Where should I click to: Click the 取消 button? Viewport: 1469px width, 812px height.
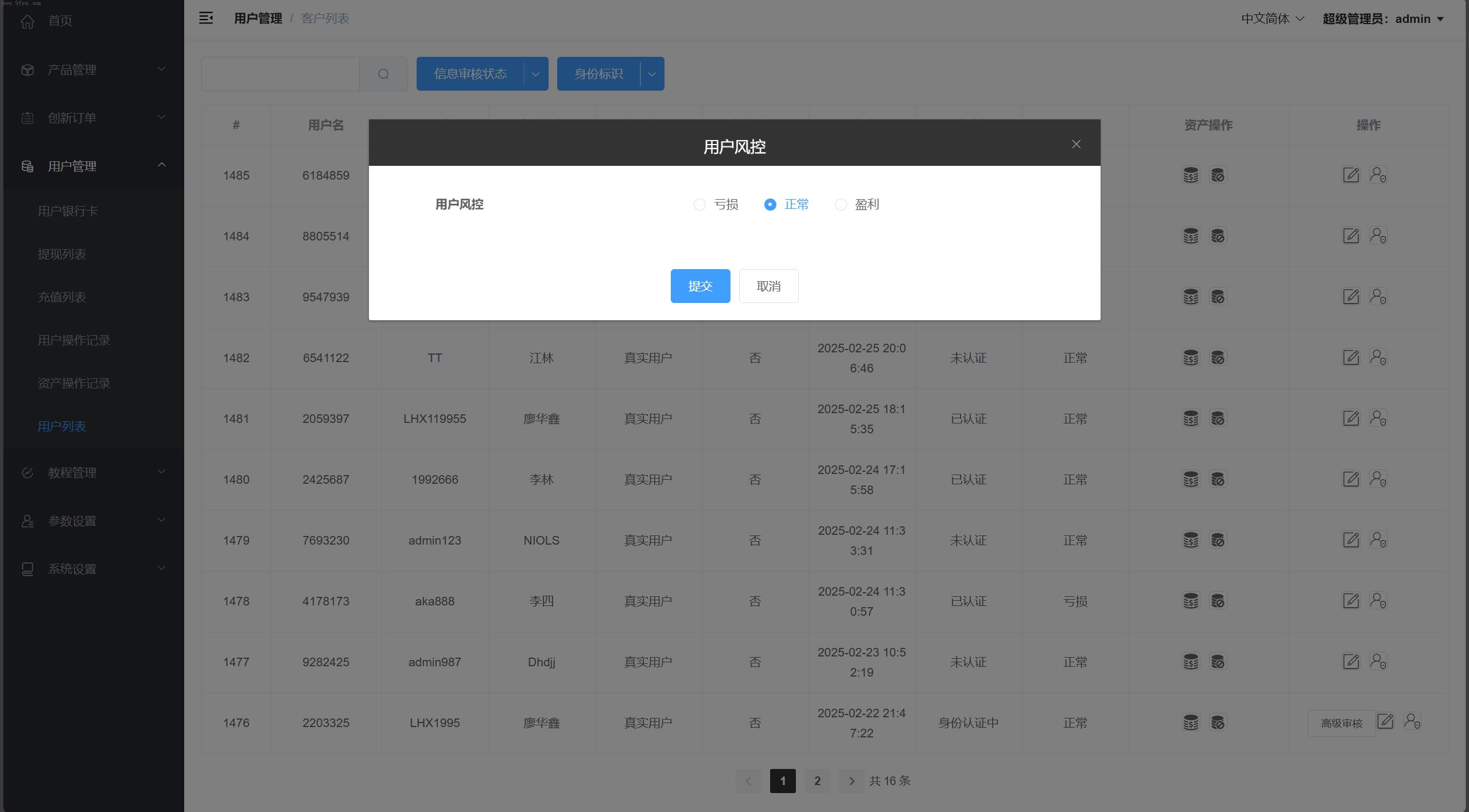[x=768, y=286]
